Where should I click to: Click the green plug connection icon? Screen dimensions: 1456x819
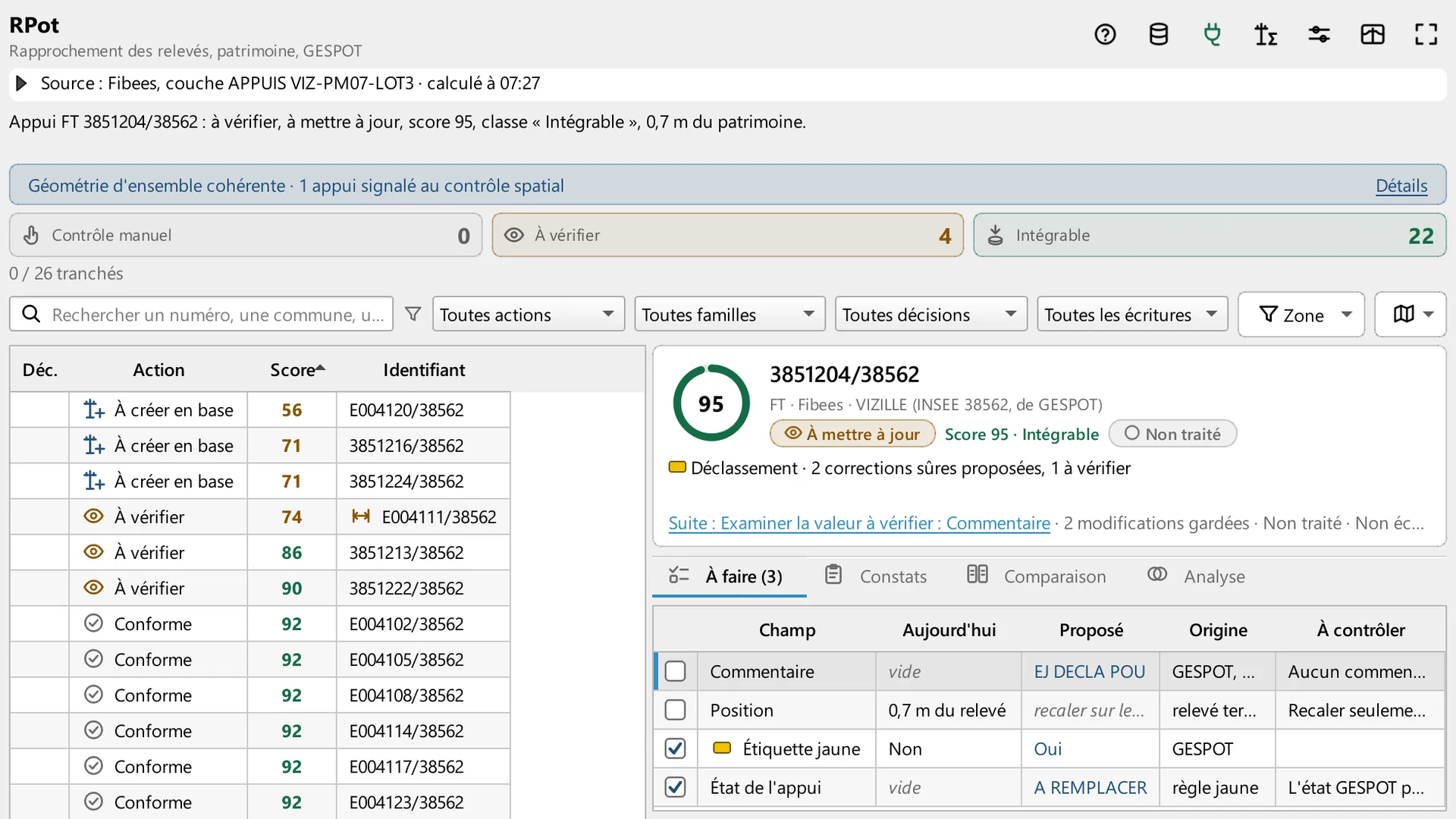[x=1212, y=34]
